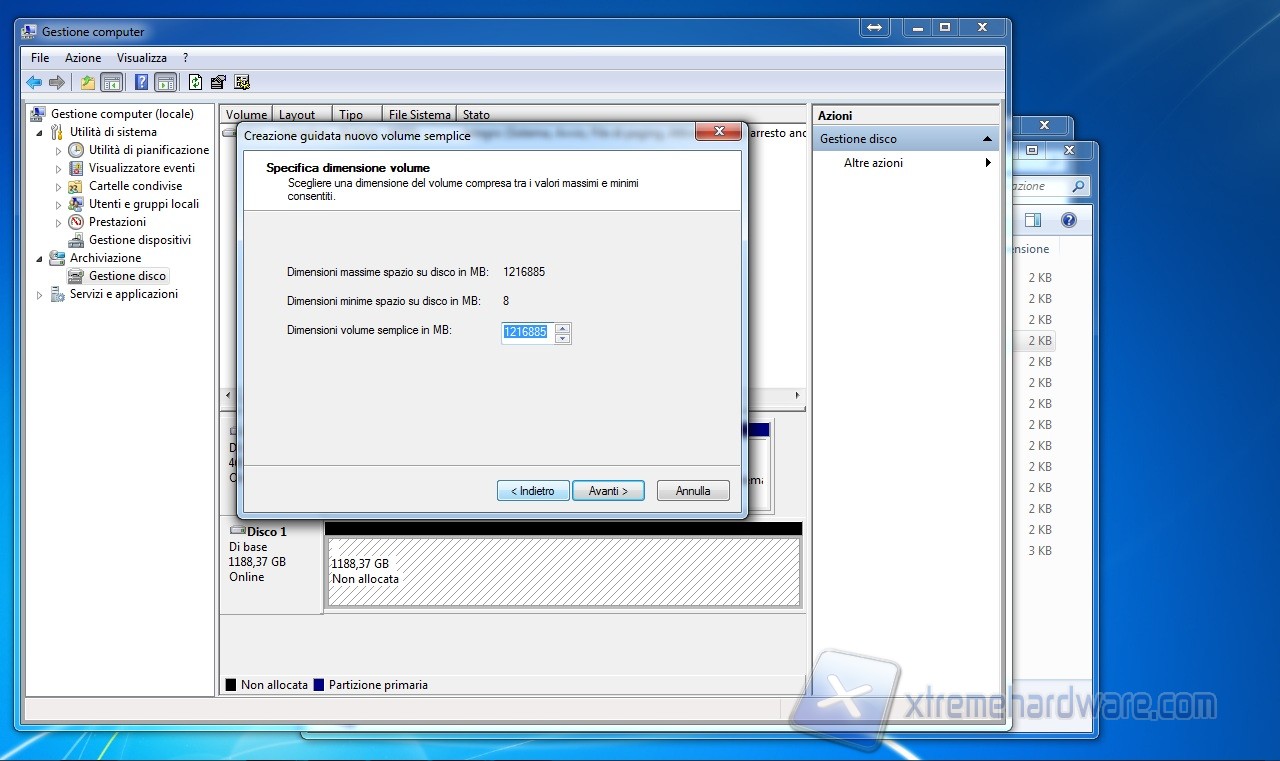
Task: Click the Refresh toolbar icon
Action: click(x=195, y=82)
